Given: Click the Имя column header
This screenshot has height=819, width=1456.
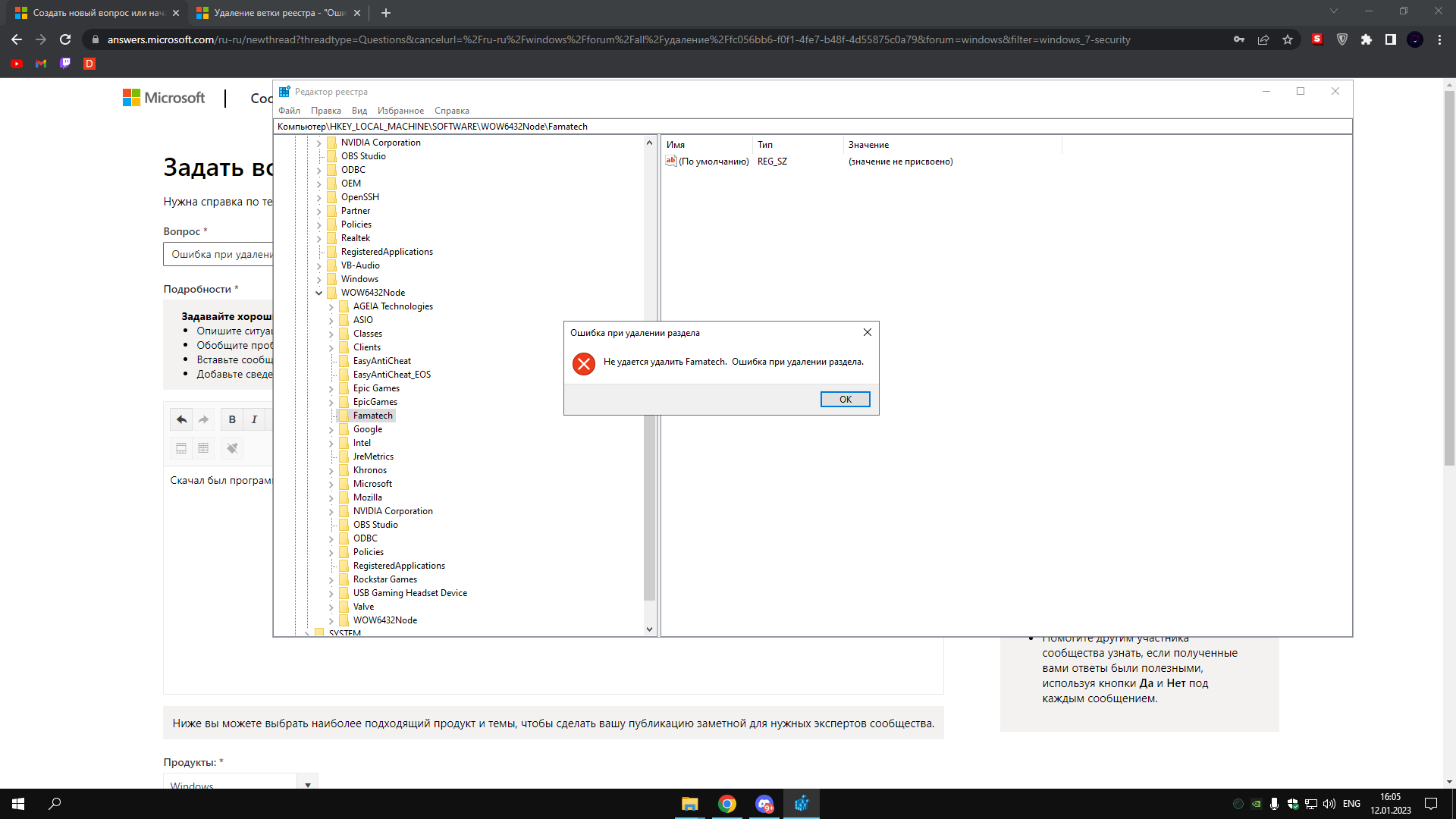Looking at the screenshot, I should click(707, 145).
